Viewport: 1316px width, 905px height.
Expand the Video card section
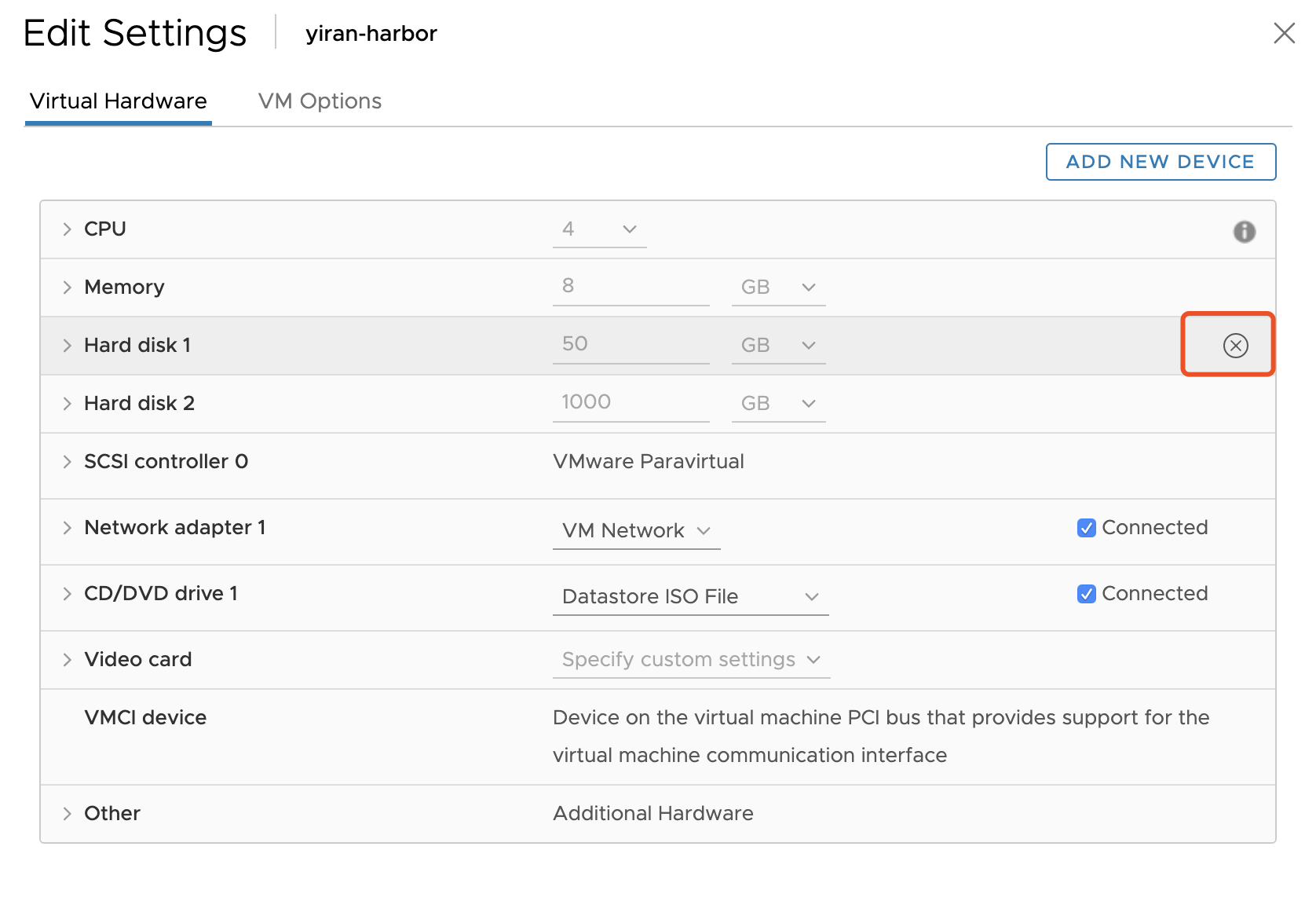[68, 660]
